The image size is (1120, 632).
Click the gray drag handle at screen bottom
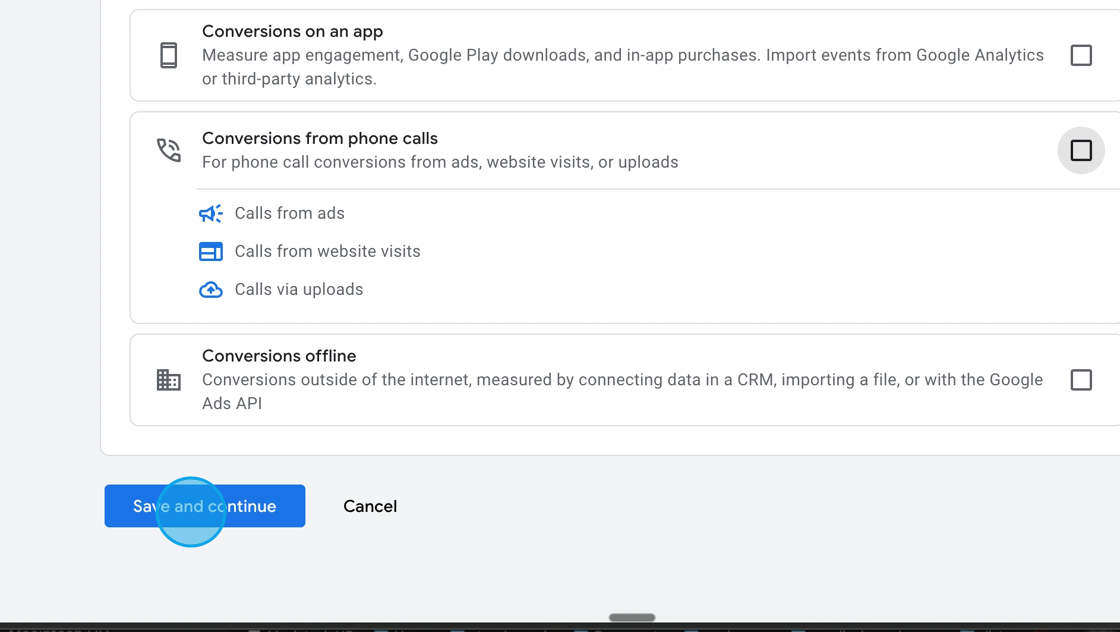click(632, 618)
